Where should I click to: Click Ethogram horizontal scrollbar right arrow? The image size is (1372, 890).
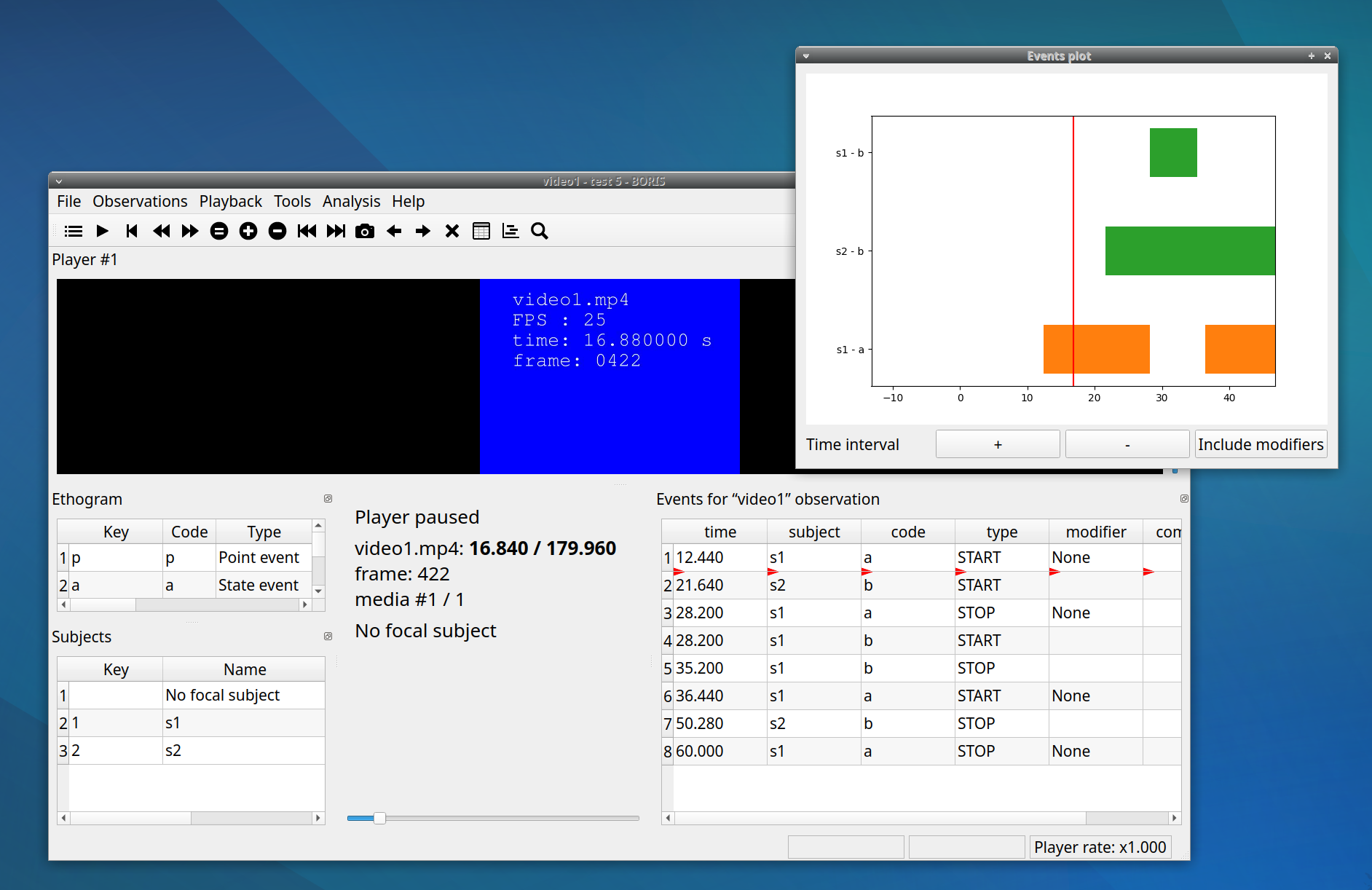click(305, 605)
